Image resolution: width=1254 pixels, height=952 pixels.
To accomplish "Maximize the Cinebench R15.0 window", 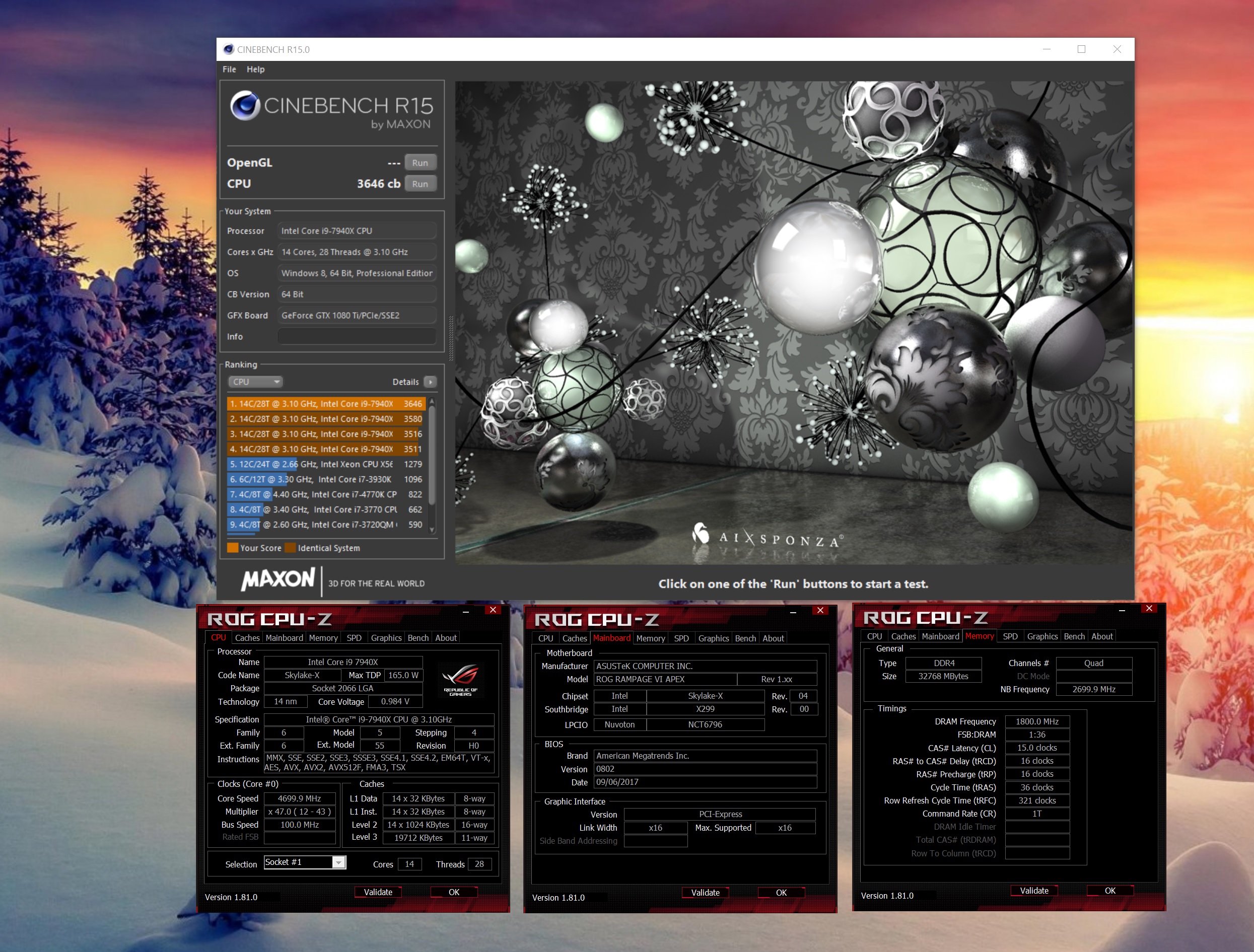I will pyautogui.click(x=1081, y=49).
